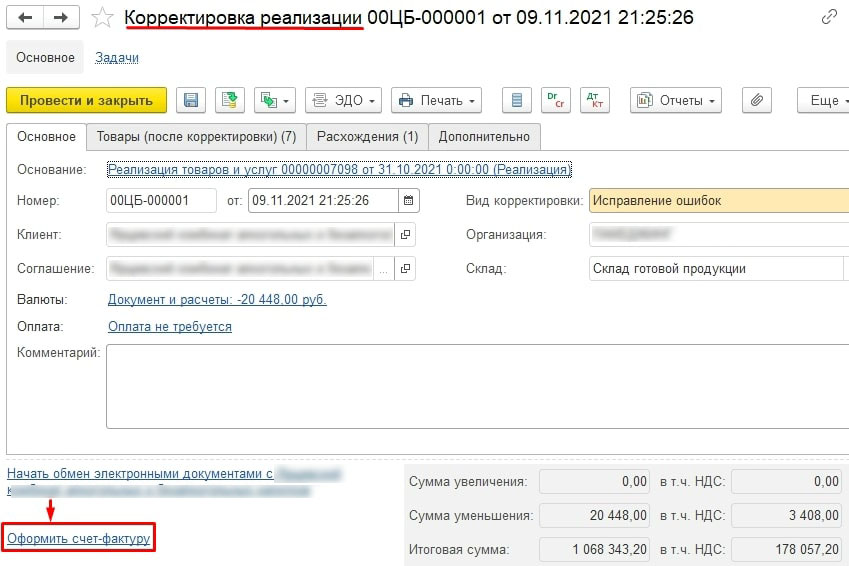Click the Итоговая сумма value 1 068 343,20
The width and height of the screenshot is (849, 566).
click(x=595, y=549)
